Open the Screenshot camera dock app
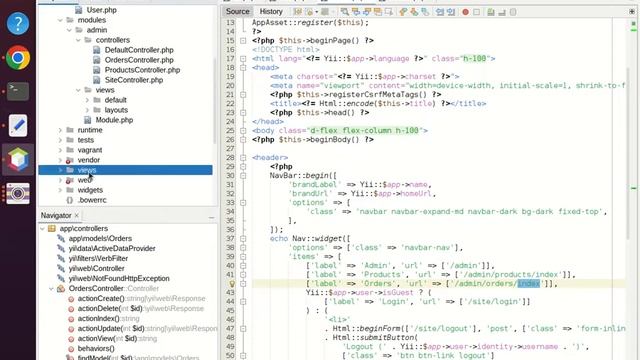Screen dimensions: 640x360 click(x=18, y=193)
